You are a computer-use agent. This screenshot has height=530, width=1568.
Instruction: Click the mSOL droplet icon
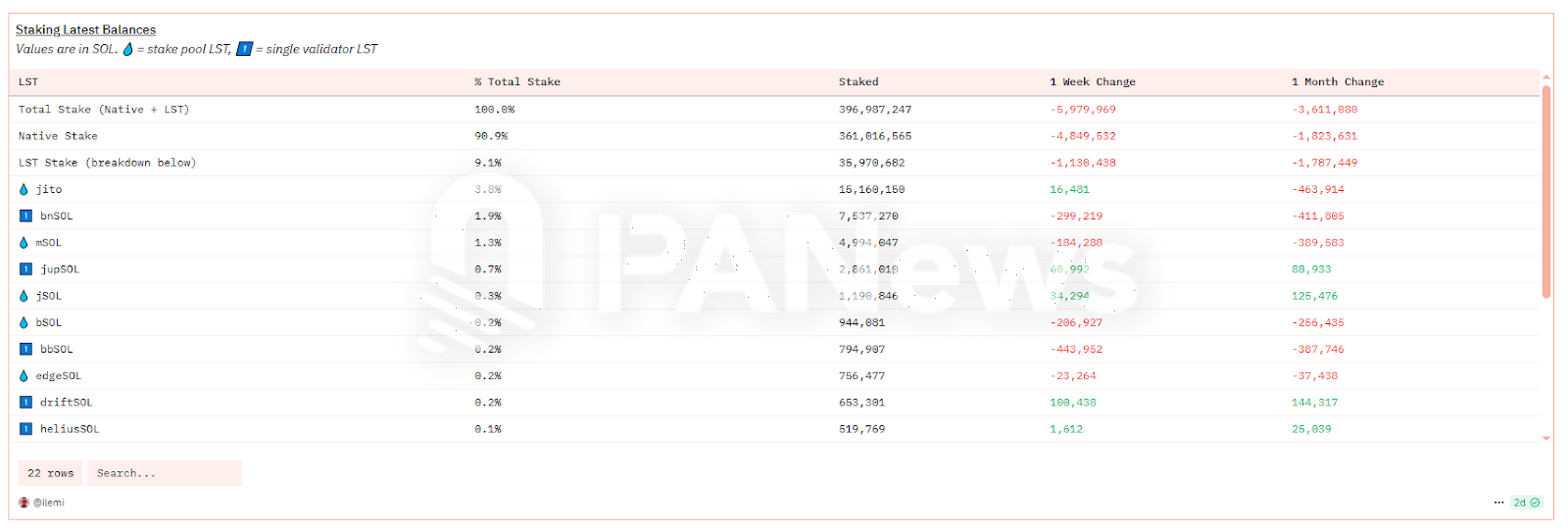24,243
